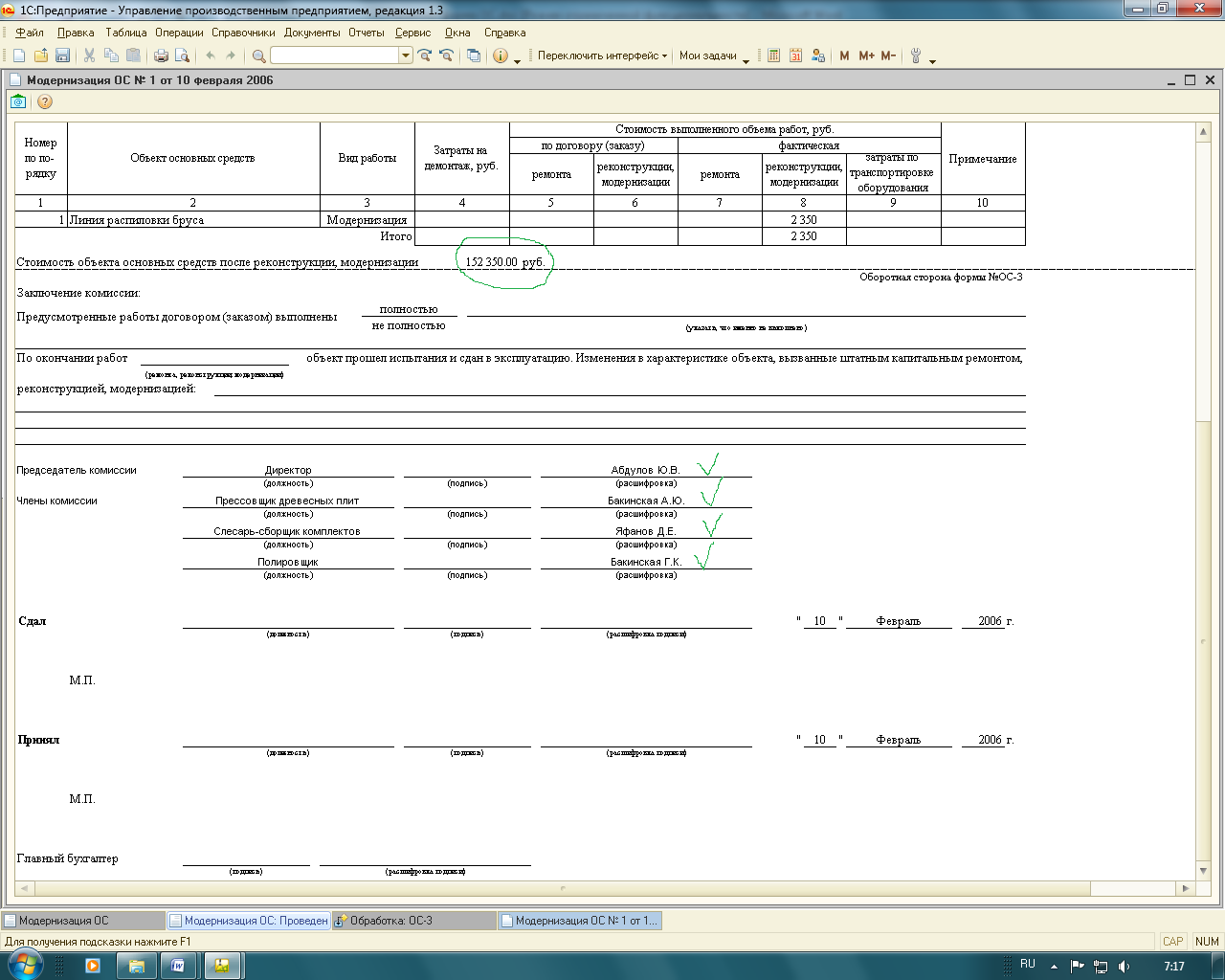Open the Операции menu
The width and height of the screenshot is (1225, 980).
pos(179,33)
